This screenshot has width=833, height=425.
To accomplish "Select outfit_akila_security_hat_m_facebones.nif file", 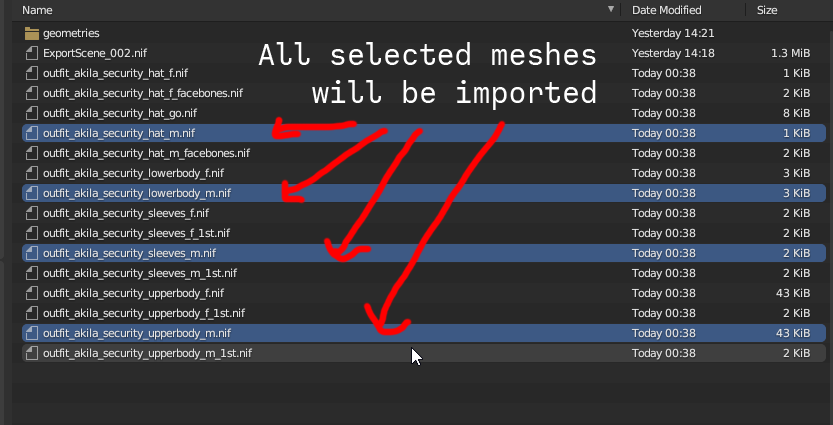I will (x=424, y=154).
